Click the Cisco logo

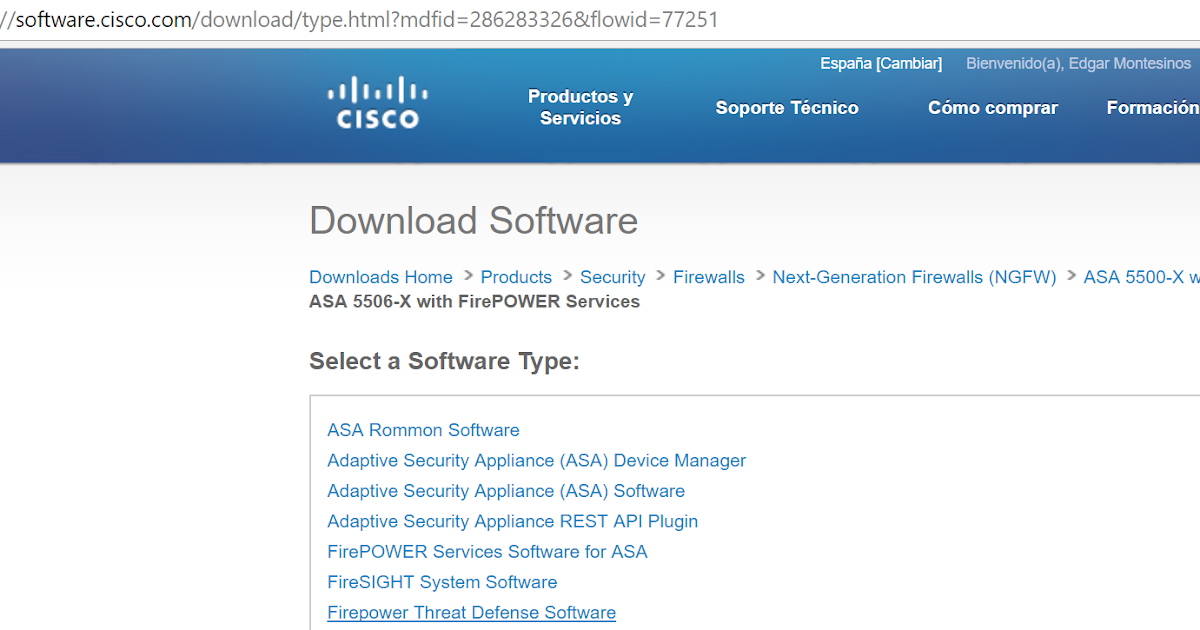pyautogui.click(x=375, y=103)
